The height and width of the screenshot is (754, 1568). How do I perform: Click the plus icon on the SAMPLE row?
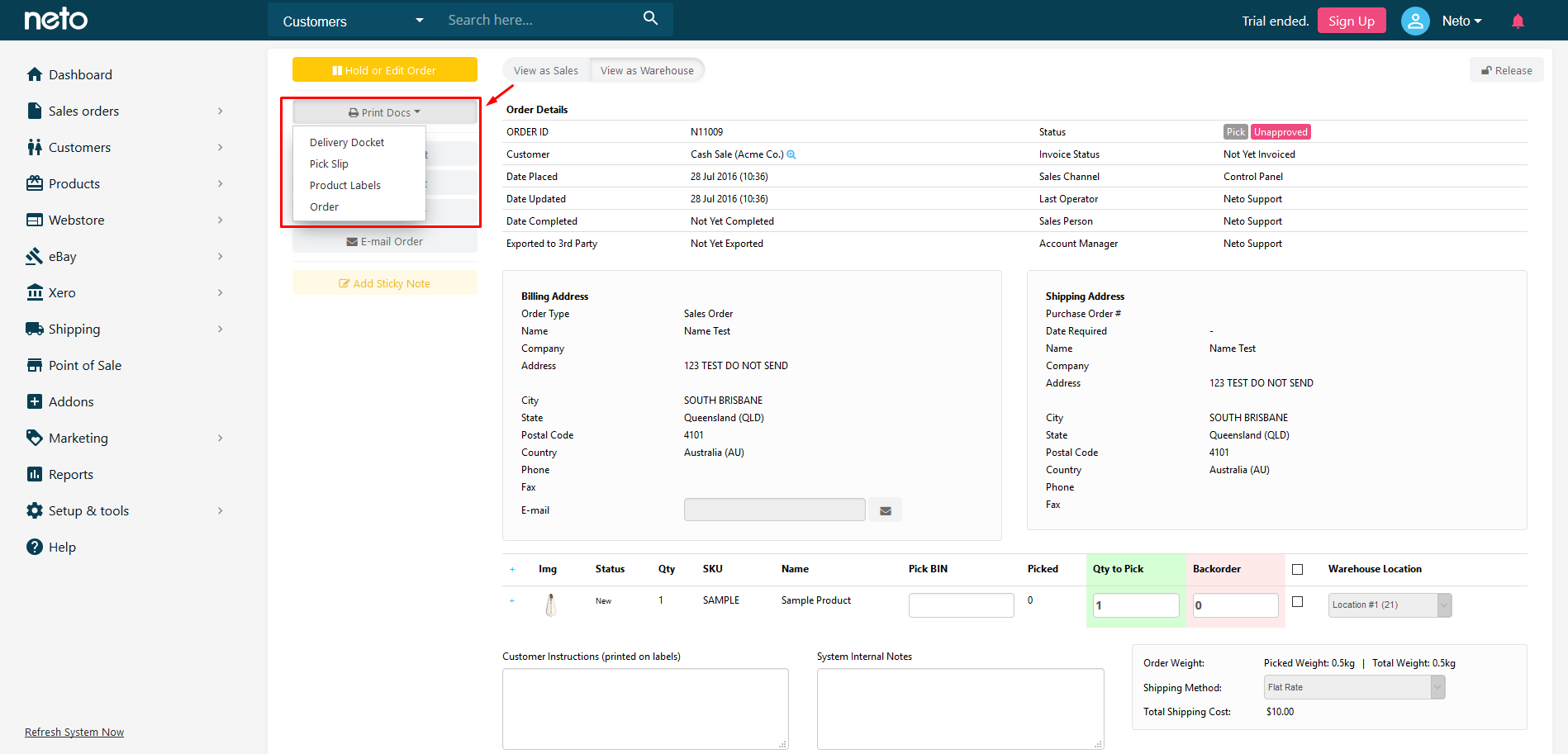(x=512, y=600)
